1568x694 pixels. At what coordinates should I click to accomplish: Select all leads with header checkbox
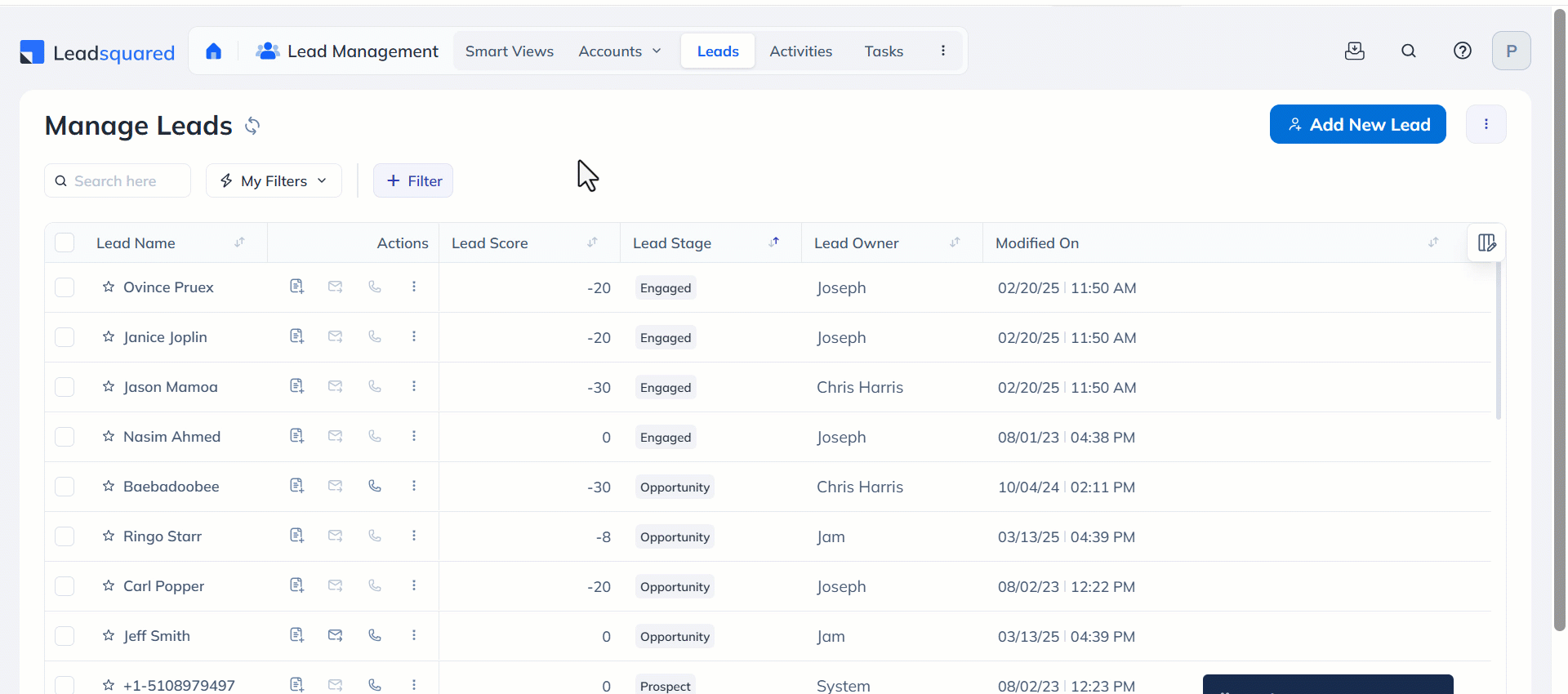[x=65, y=242]
